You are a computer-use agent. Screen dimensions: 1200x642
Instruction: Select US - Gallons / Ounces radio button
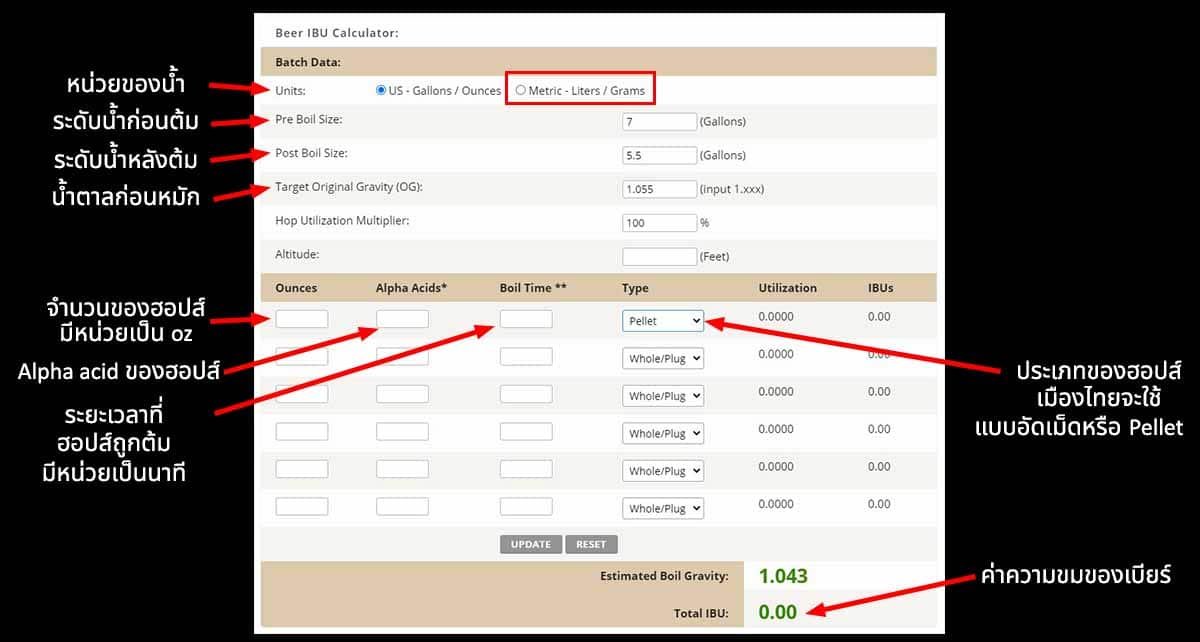coord(381,90)
